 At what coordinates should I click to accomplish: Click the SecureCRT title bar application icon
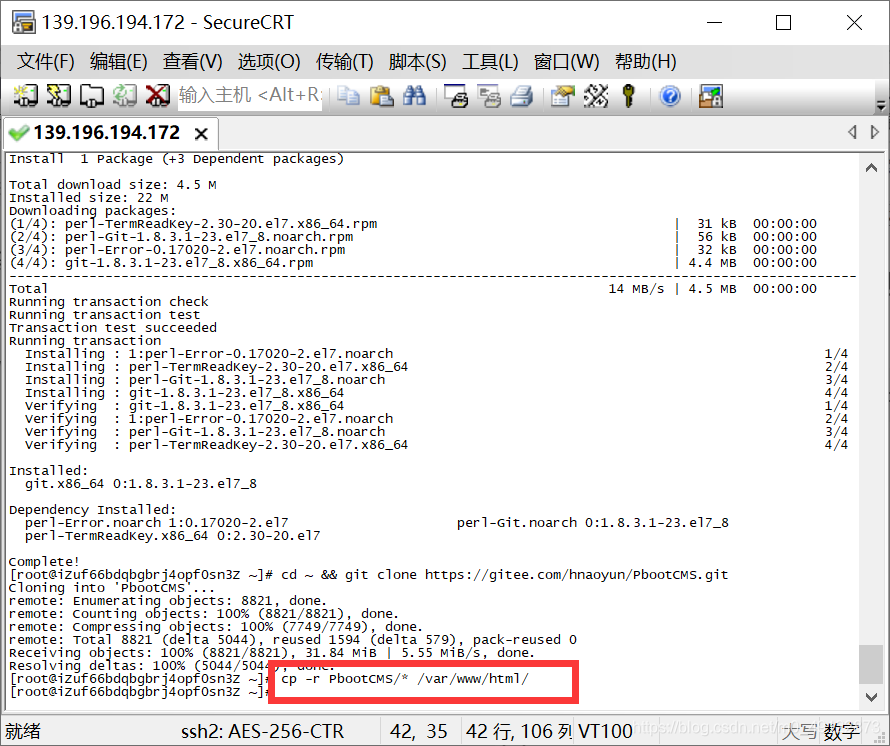(x=23, y=22)
